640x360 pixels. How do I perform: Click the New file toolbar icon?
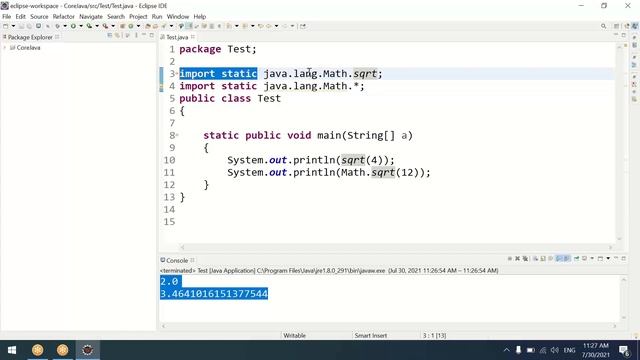[5, 26]
